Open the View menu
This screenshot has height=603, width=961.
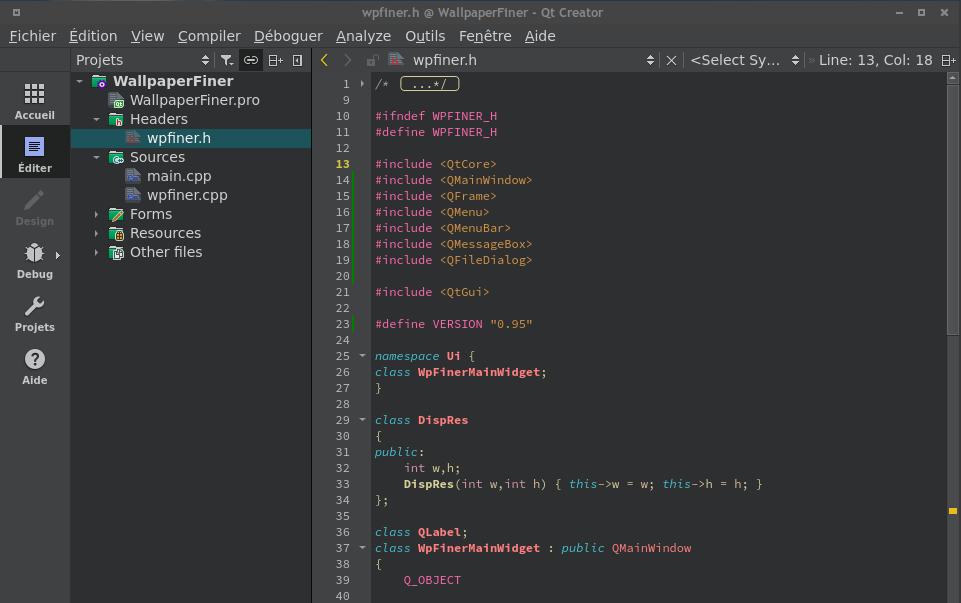pyautogui.click(x=148, y=36)
